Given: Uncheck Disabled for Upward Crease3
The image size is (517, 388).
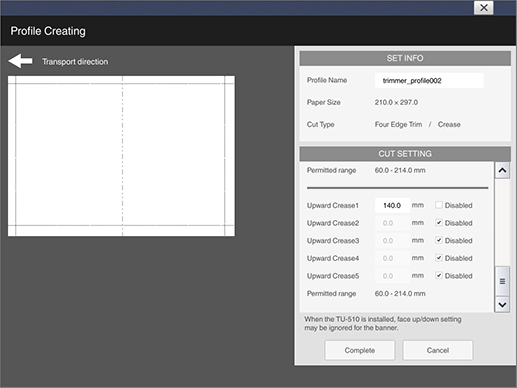Looking at the screenshot, I should pyautogui.click(x=439, y=240).
